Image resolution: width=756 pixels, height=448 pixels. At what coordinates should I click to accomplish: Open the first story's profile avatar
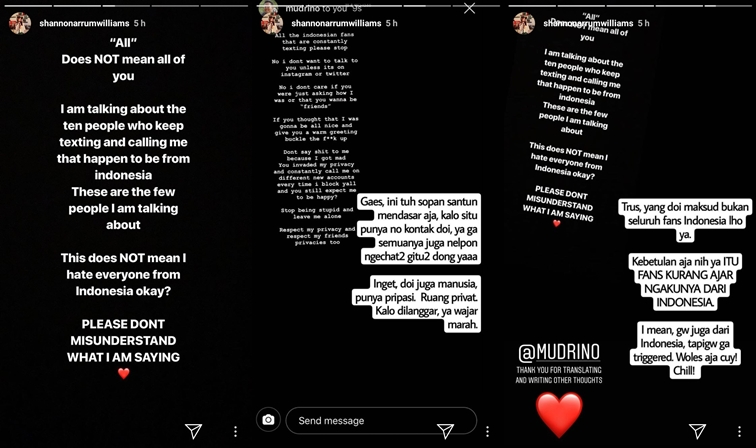(20, 23)
